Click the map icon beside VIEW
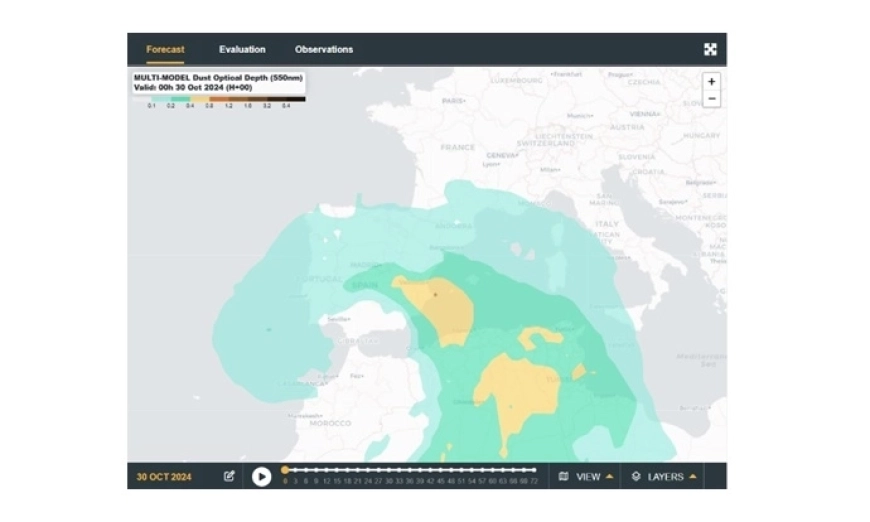This screenshot has height=522, width=870. click(564, 477)
